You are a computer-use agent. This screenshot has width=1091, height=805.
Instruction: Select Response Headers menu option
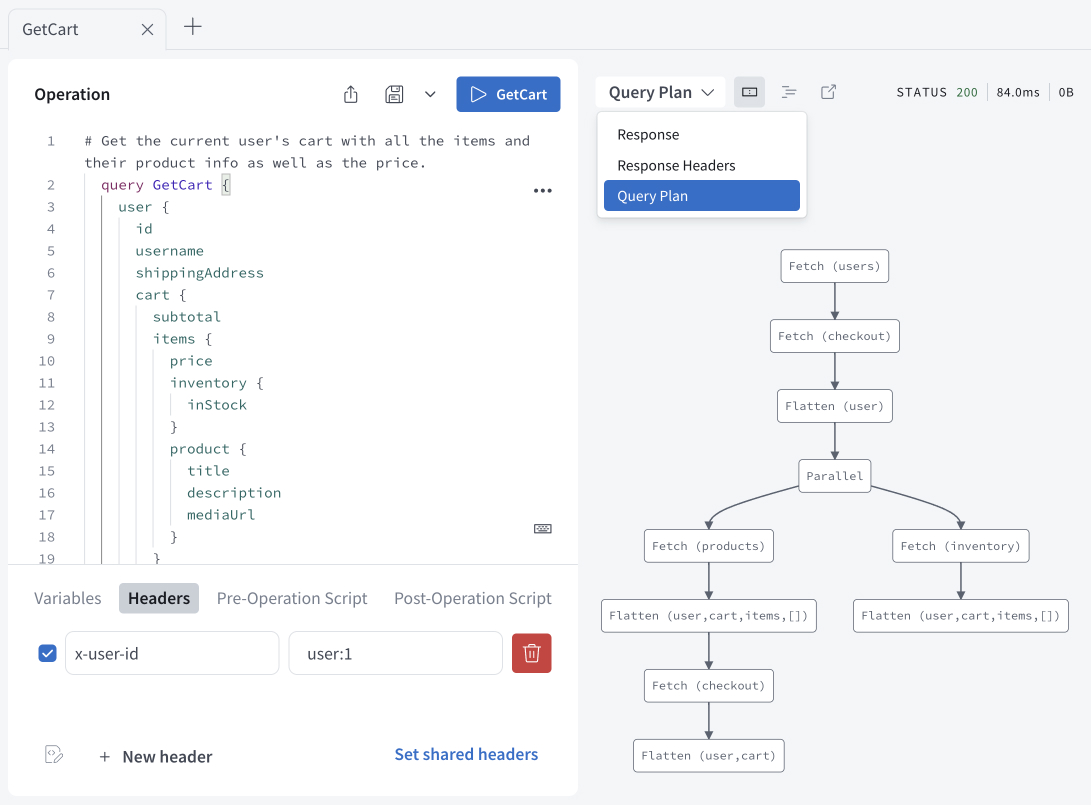[x=701, y=166]
